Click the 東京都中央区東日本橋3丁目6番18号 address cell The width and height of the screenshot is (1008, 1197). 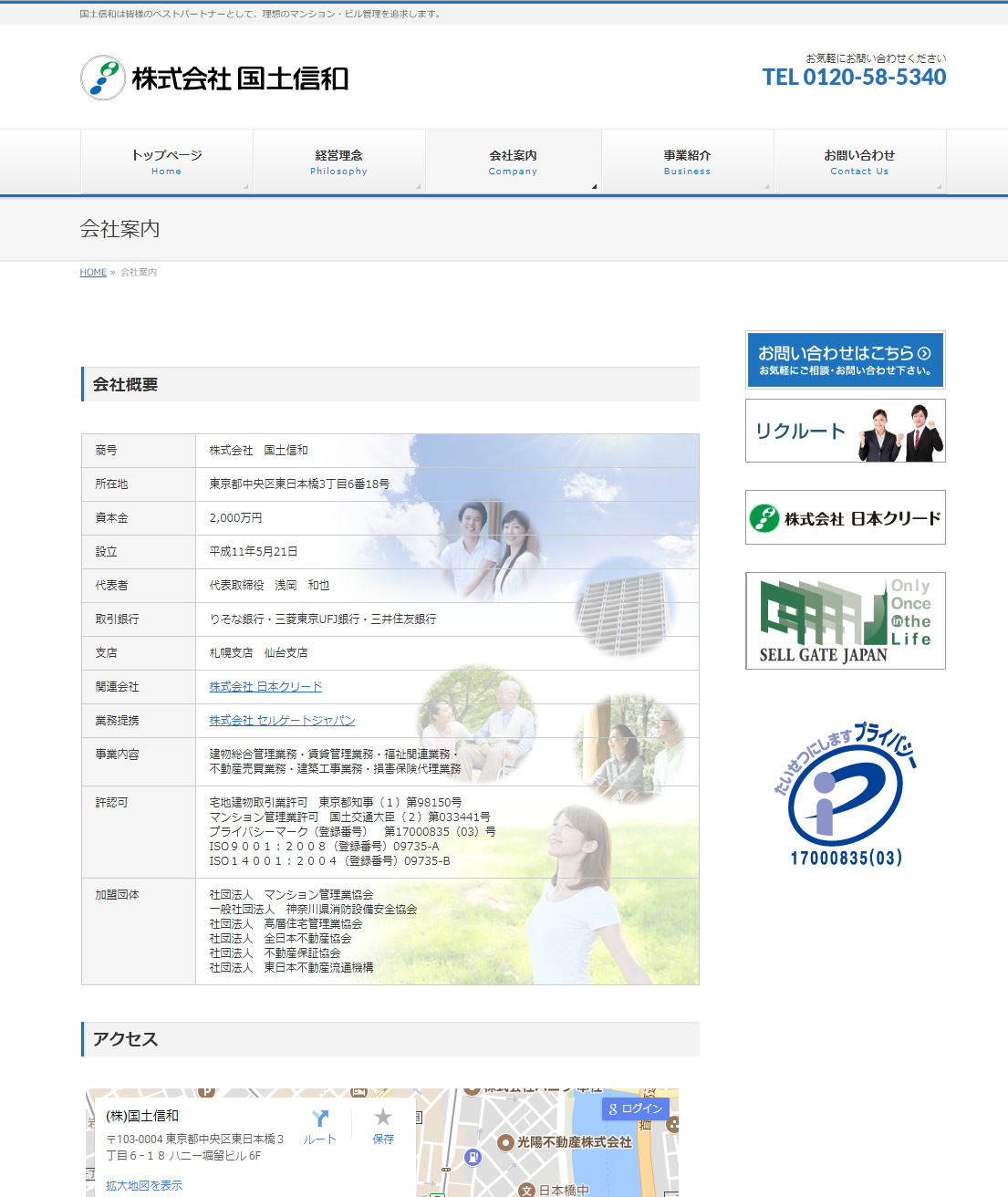pyautogui.click(x=447, y=484)
